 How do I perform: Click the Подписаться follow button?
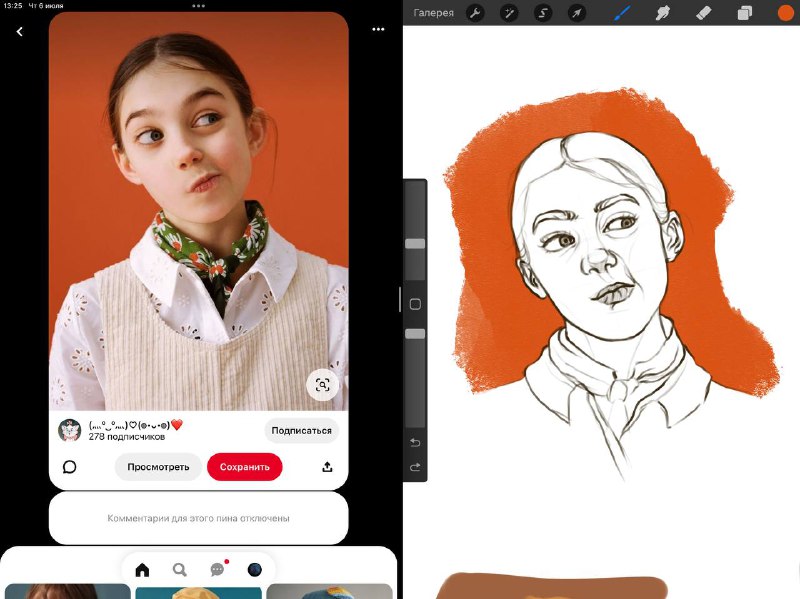tap(301, 431)
